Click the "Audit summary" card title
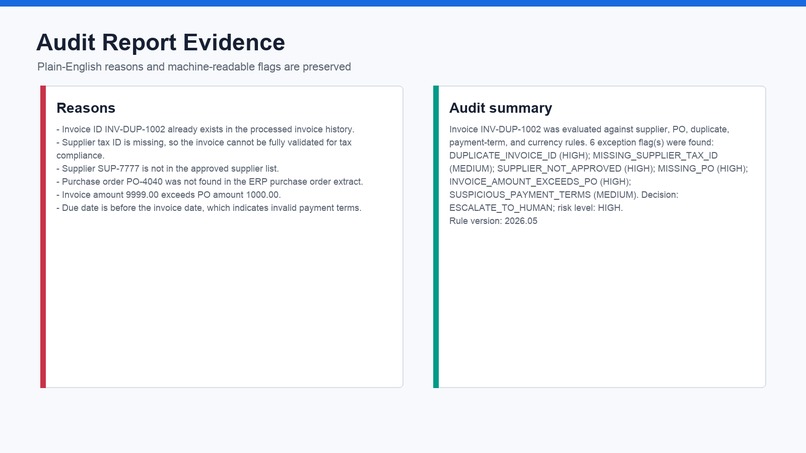This screenshot has height=453, width=806. tap(501, 108)
